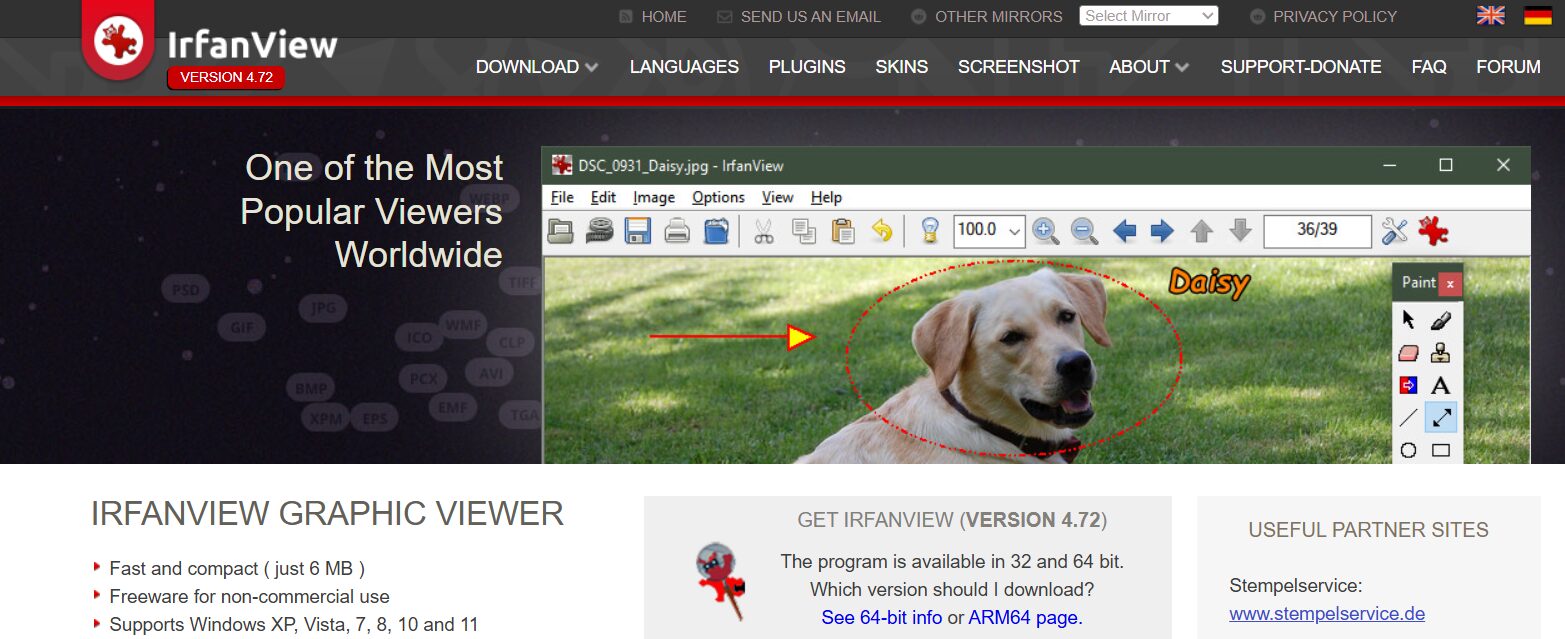Click the blue right arrow next-image icon
The height and width of the screenshot is (639, 1565).
click(x=1162, y=231)
